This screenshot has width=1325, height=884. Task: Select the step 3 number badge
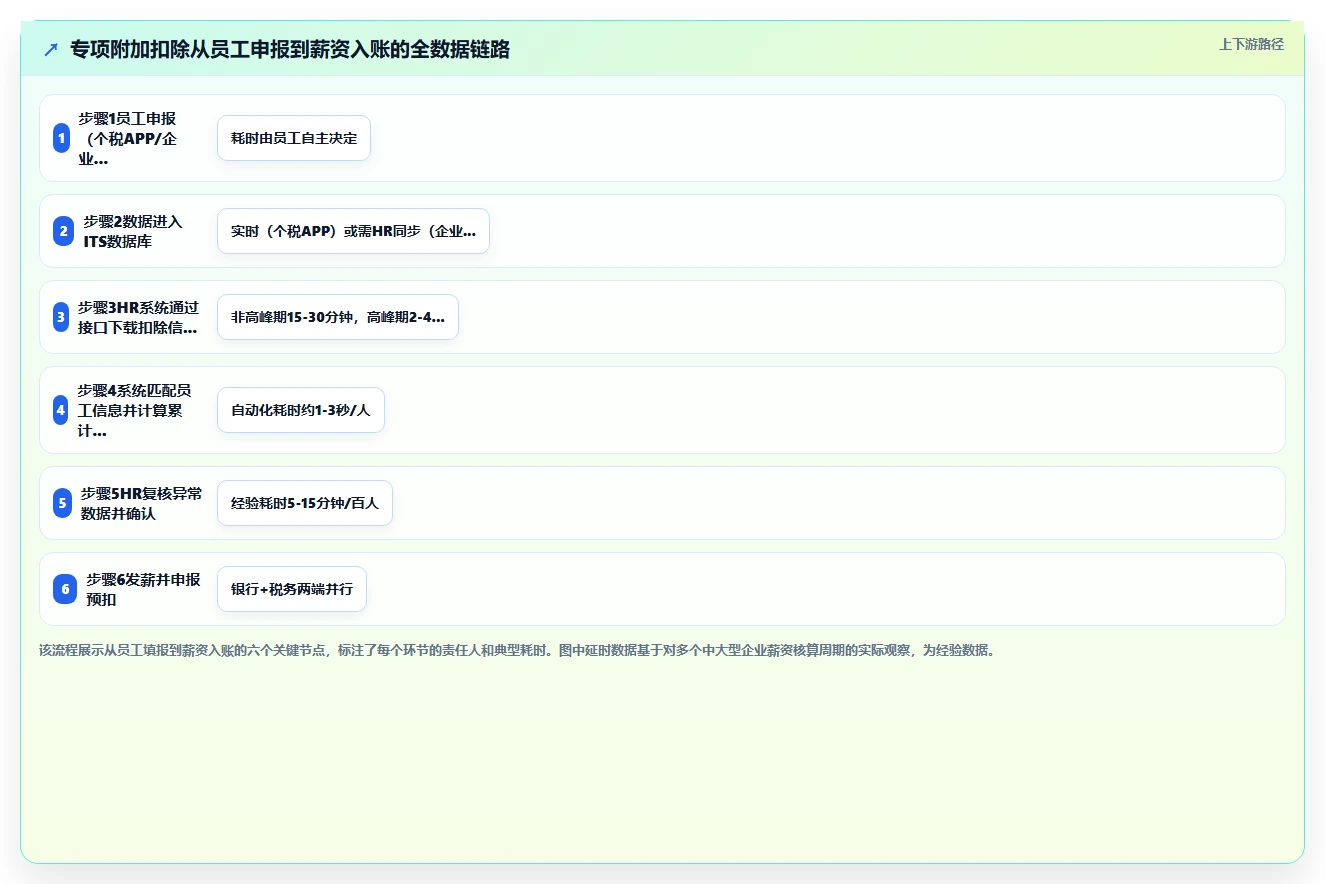pos(61,317)
